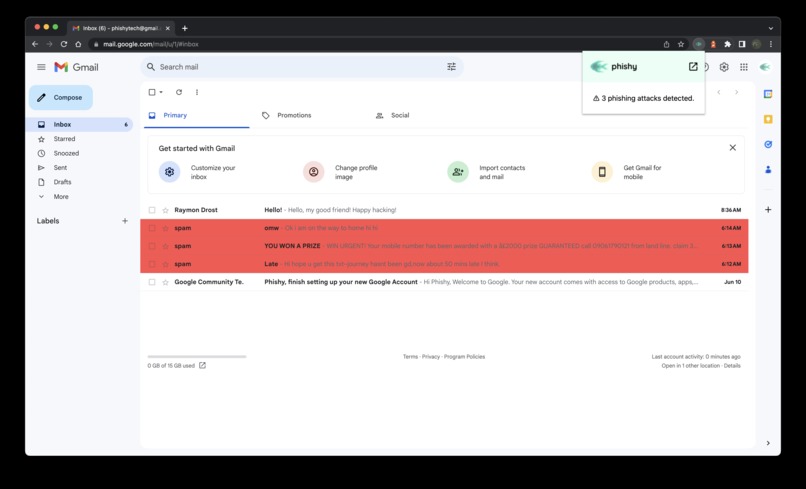Get add-ons with the side panel plus
This screenshot has width=806, height=489.
coord(768,209)
